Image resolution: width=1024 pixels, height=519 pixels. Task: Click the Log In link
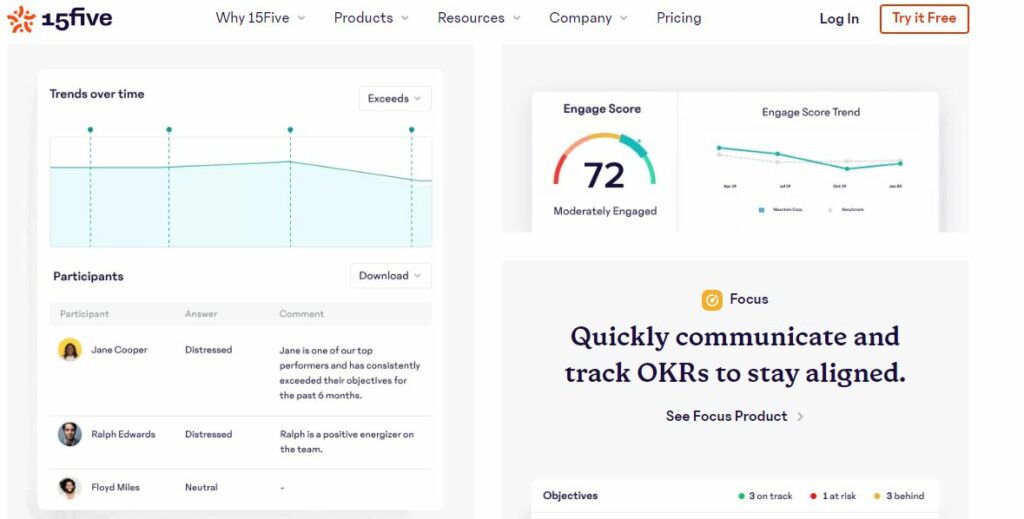click(839, 19)
